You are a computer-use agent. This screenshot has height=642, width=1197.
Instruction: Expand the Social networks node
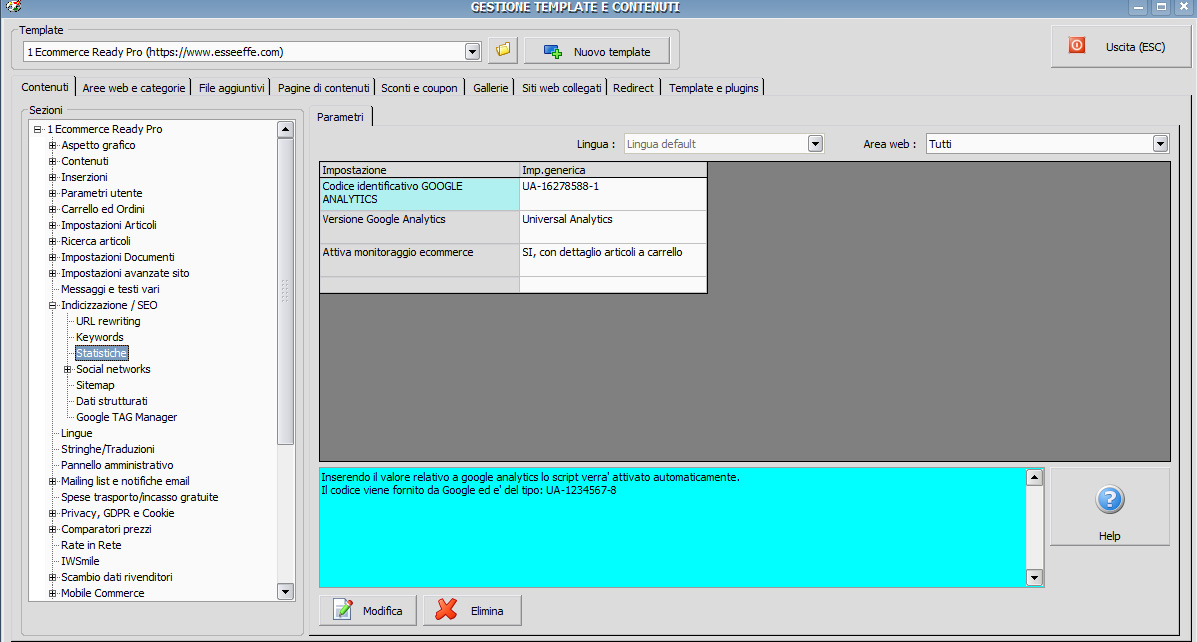68,369
